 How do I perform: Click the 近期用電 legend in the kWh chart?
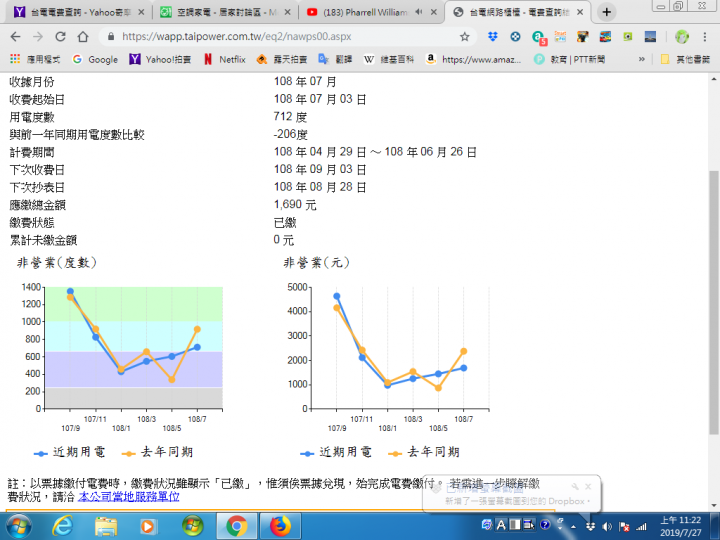click(x=70, y=452)
